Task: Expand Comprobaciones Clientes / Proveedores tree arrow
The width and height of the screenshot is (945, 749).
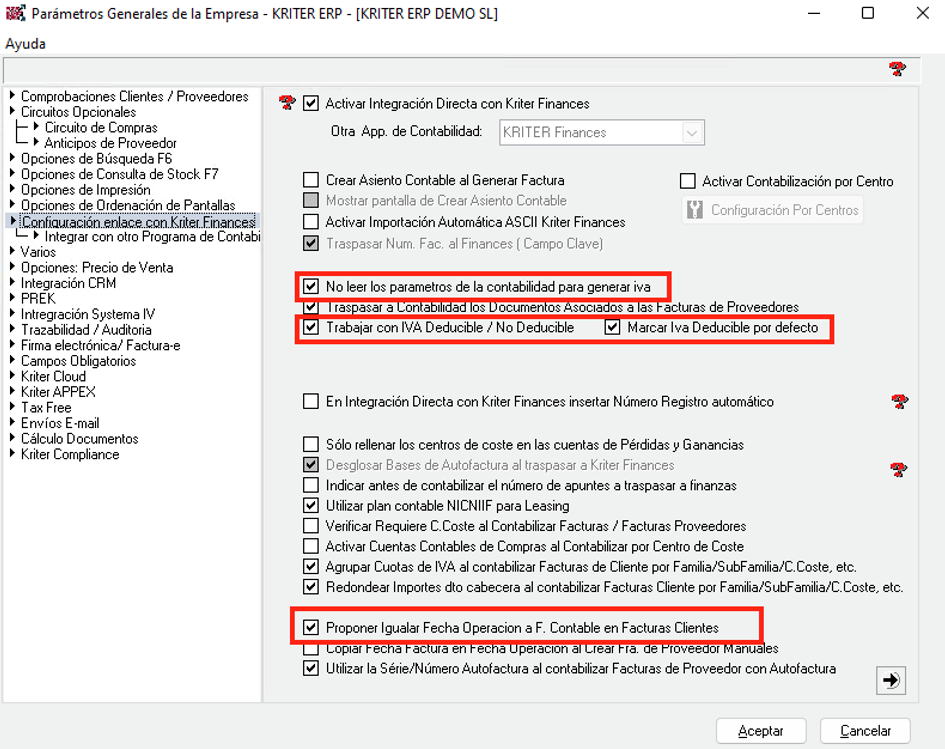Action: coord(12,96)
